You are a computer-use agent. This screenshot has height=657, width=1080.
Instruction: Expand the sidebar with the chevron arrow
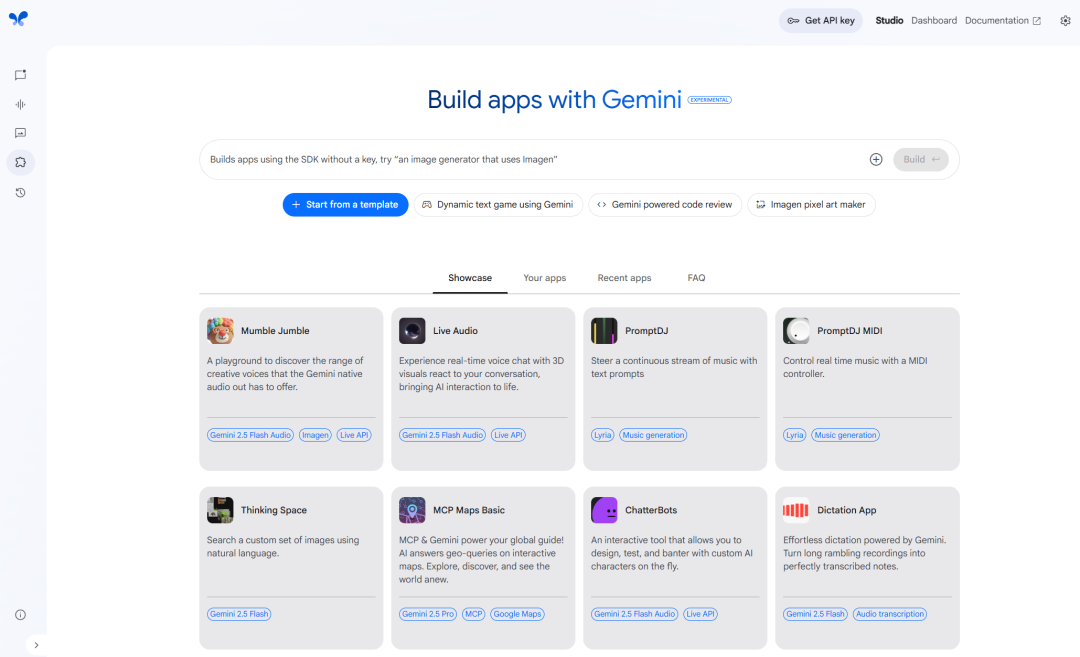coord(37,645)
